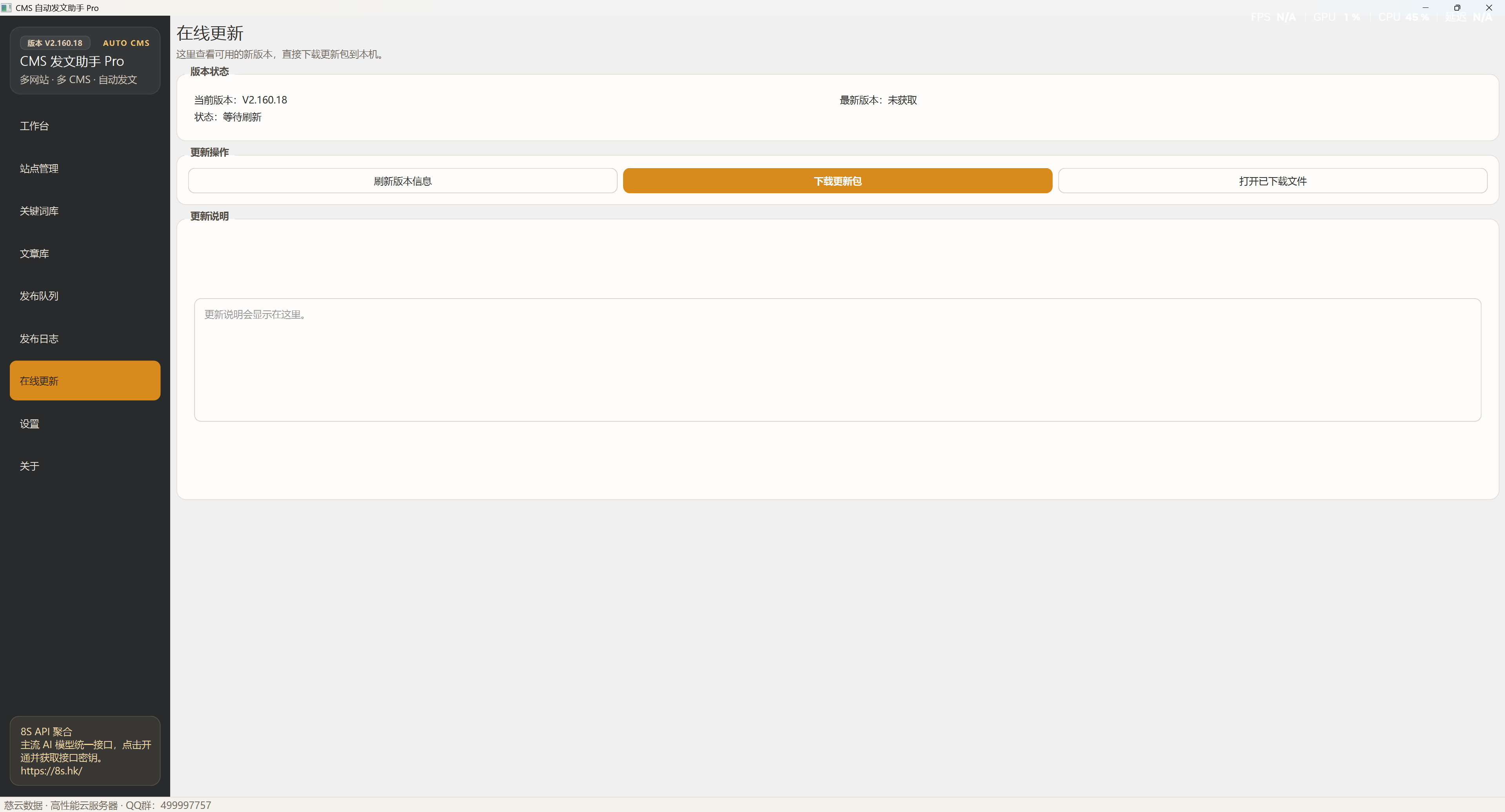
Task: Open 设置 from the sidebar
Action: (x=85, y=424)
